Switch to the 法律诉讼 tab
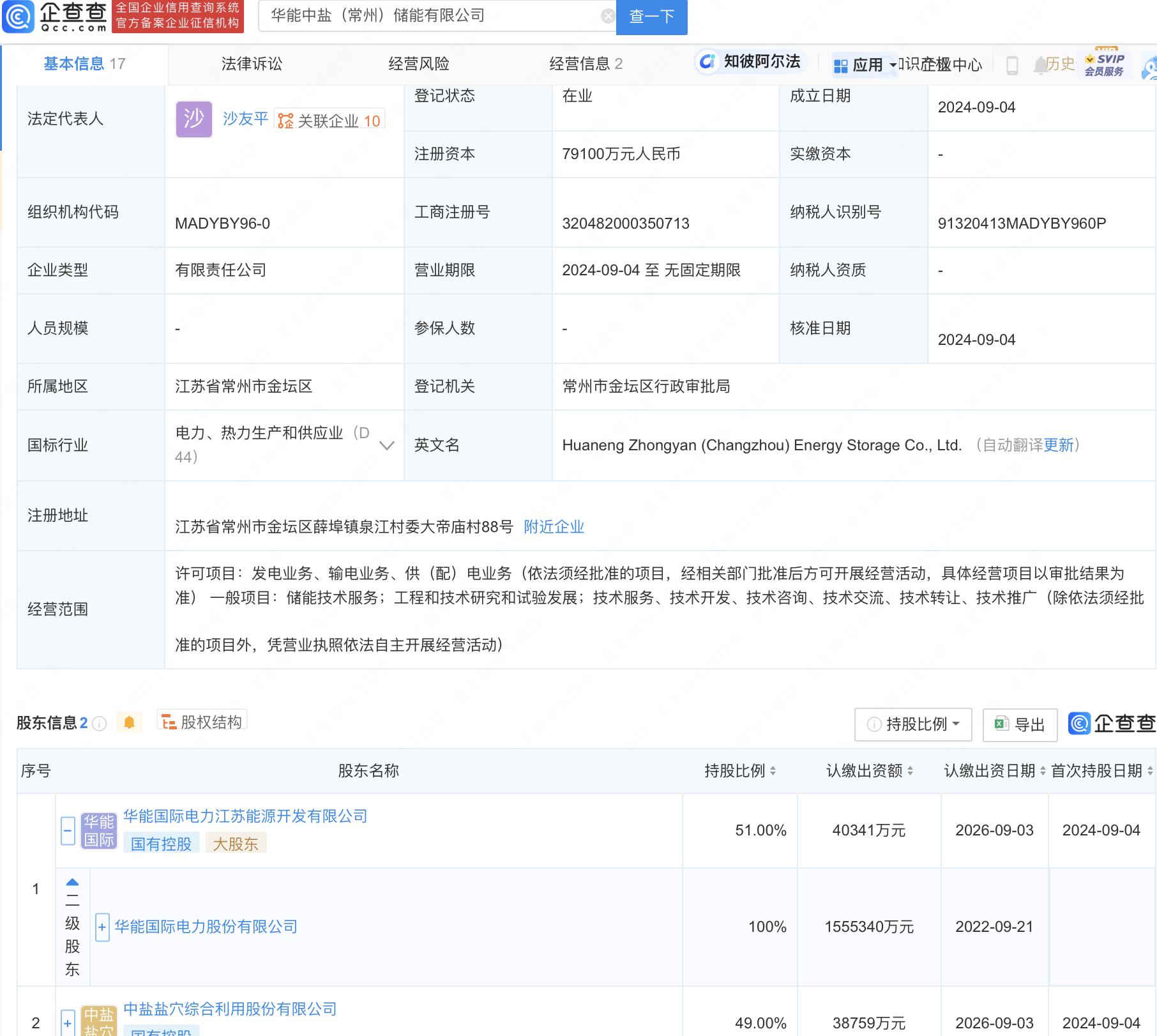Viewport: 1157px width, 1036px height. (252, 64)
